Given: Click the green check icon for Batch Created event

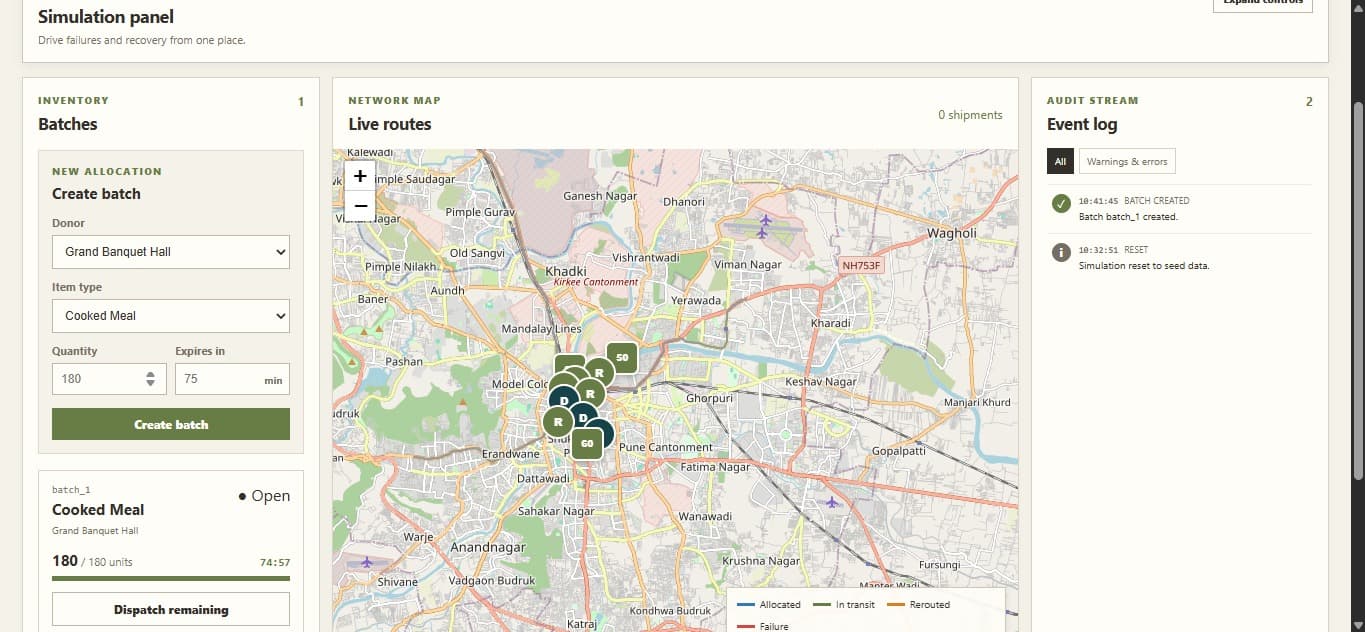Looking at the screenshot, I should pos(1061,204).
